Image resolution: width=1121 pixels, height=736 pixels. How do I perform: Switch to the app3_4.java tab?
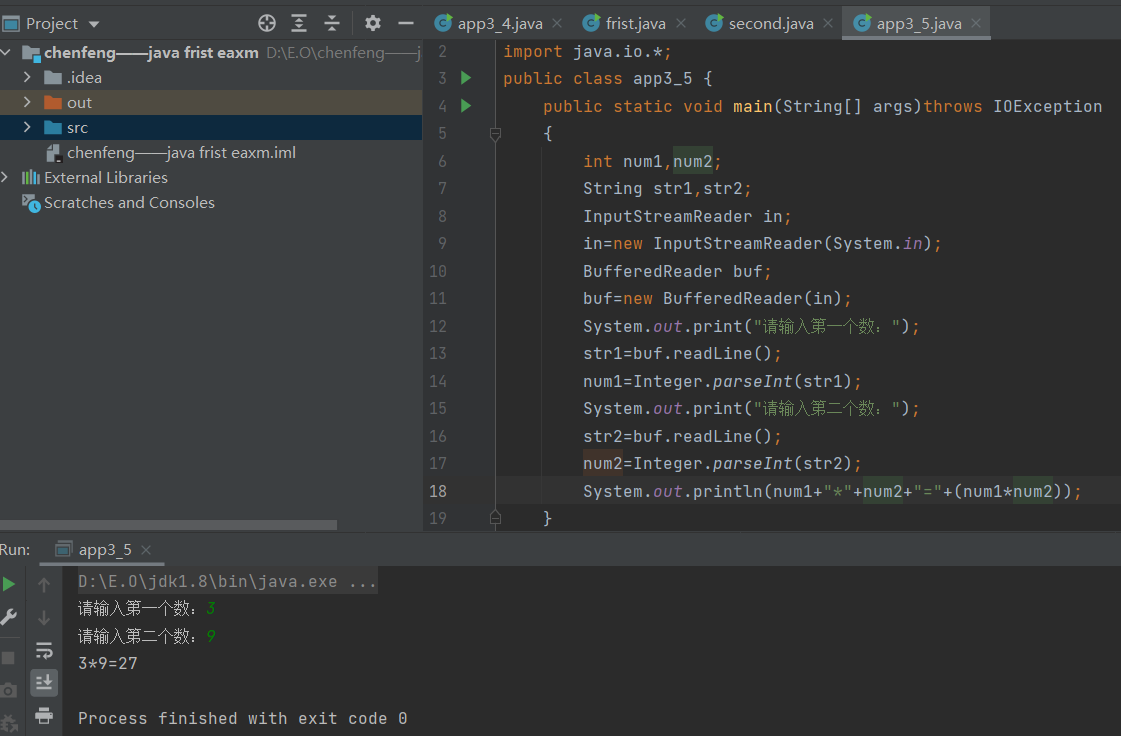500,24
